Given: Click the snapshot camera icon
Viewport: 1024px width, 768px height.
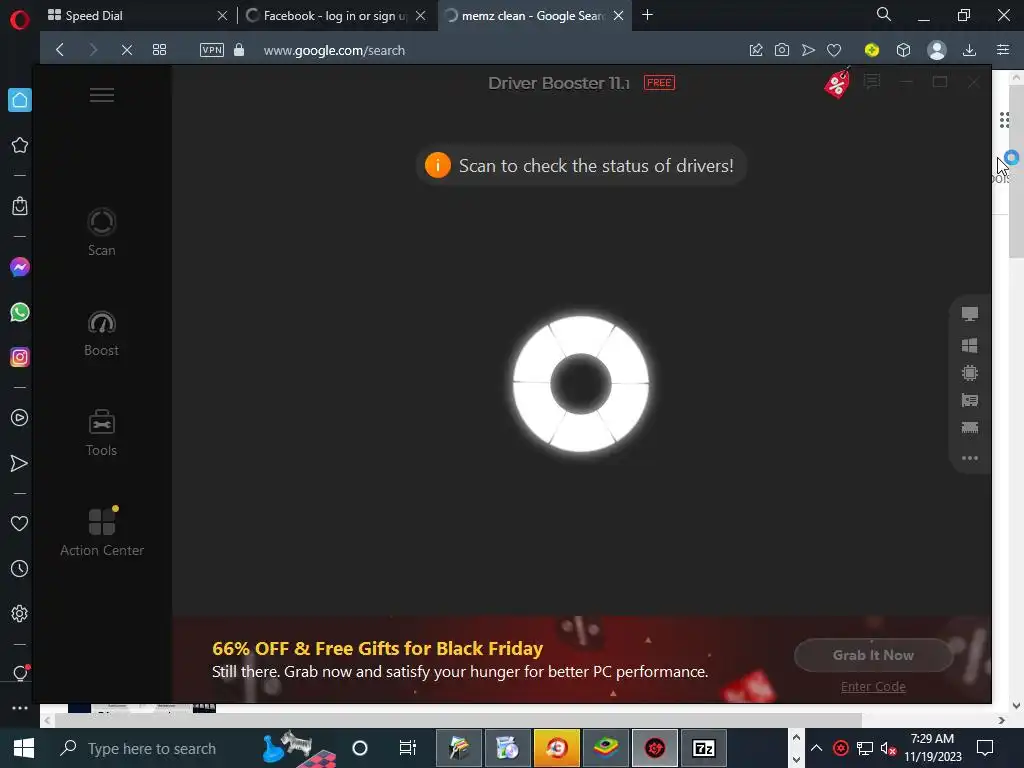Looking at the screenshot, I should [782, 50].
